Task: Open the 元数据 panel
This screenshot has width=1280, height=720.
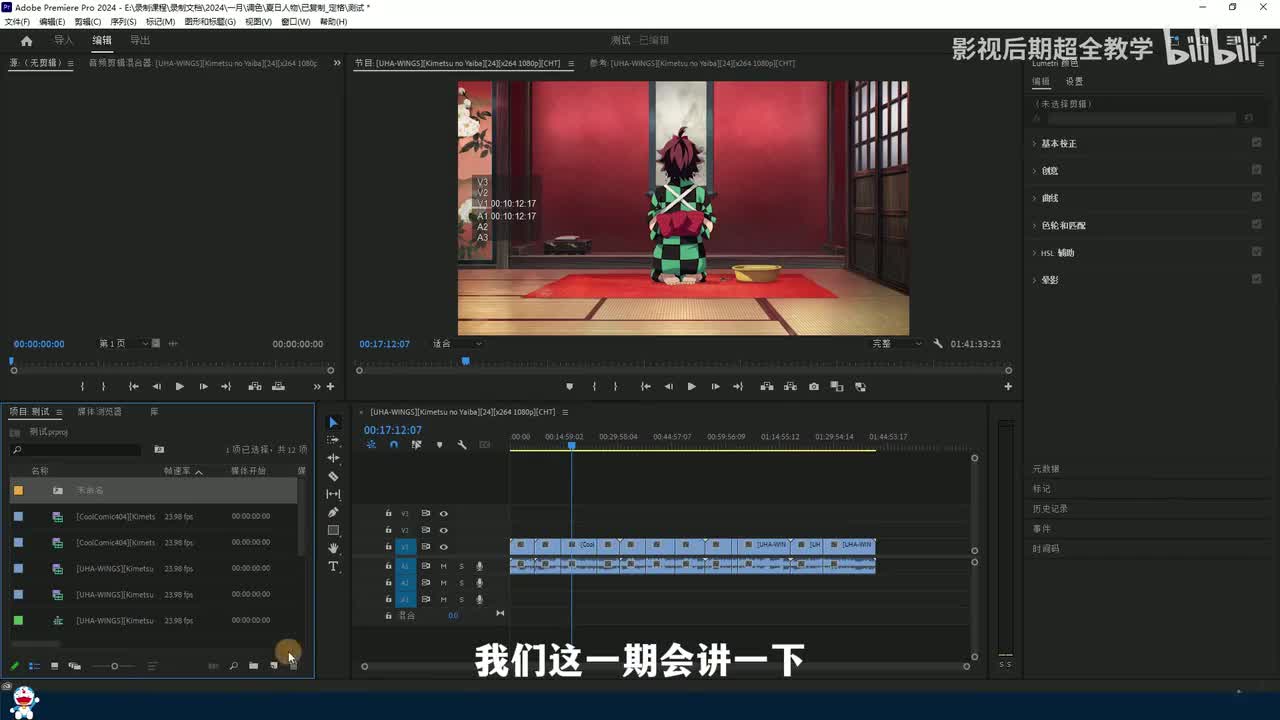Action: (1046, 469)
